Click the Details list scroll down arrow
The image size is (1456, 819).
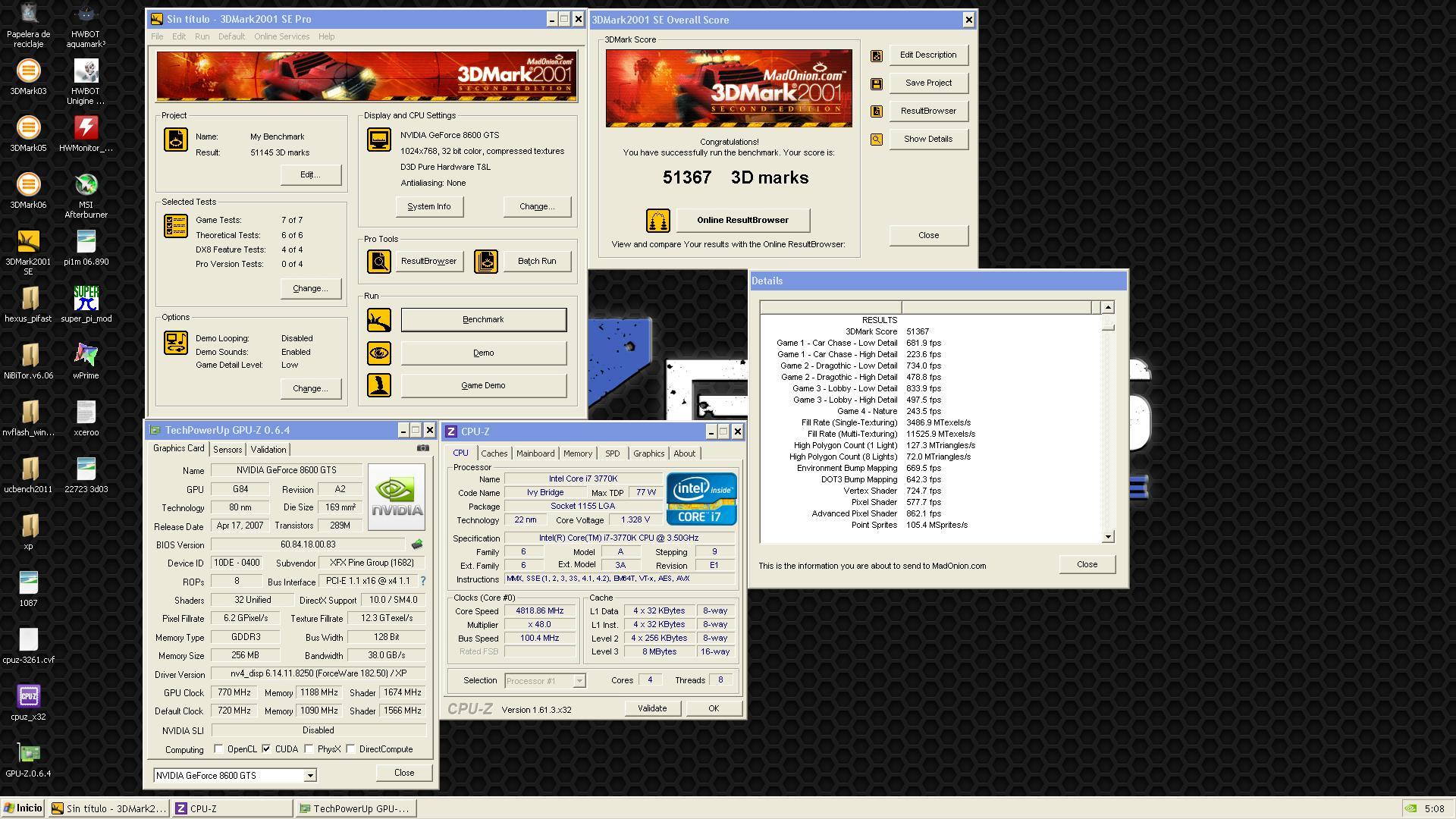1108,537
